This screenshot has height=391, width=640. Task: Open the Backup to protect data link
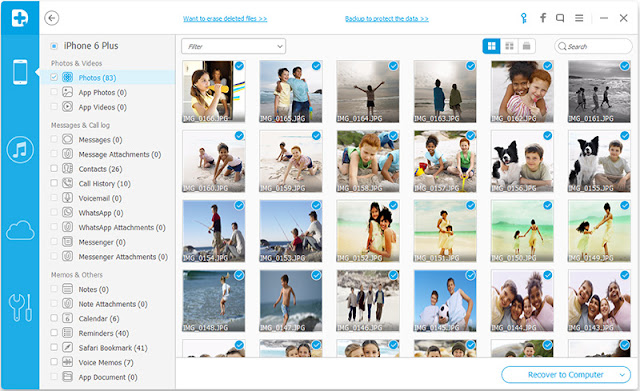[387, 18]
